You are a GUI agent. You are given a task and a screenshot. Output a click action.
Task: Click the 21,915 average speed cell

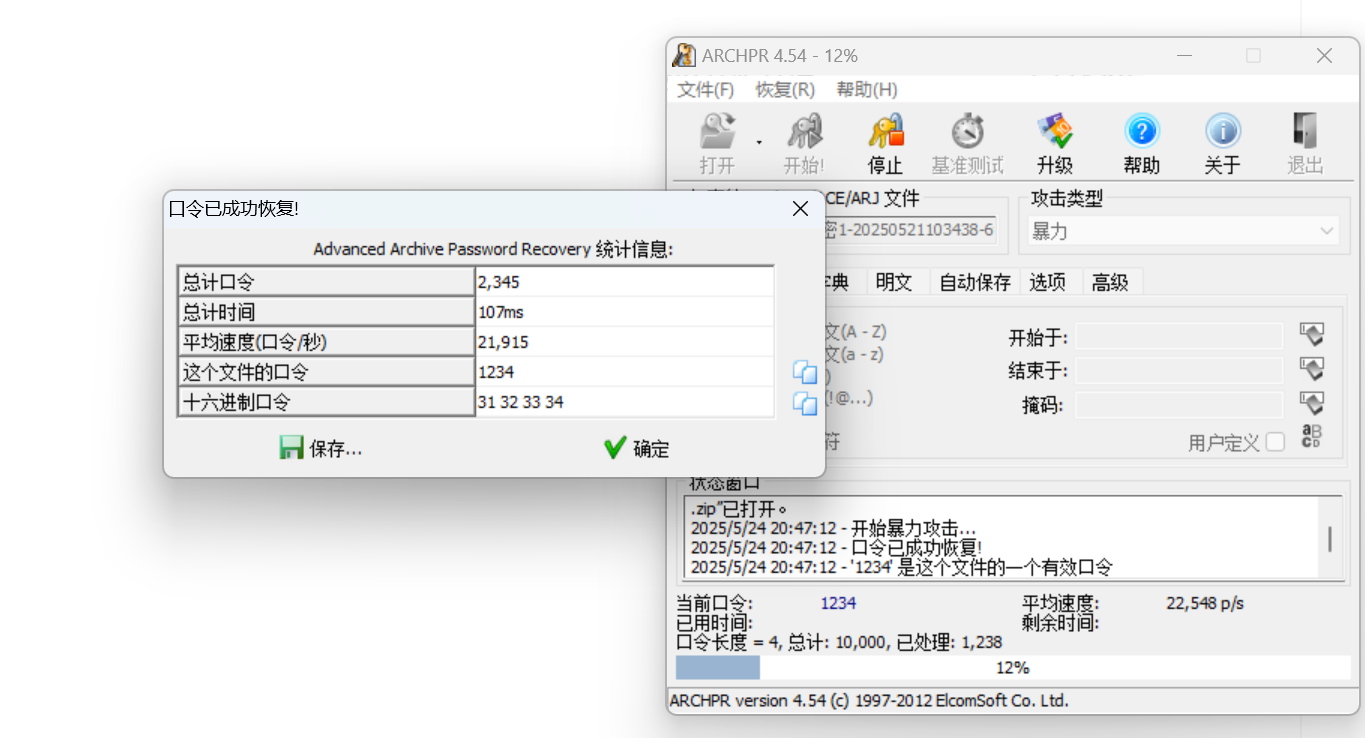[625, 342]
